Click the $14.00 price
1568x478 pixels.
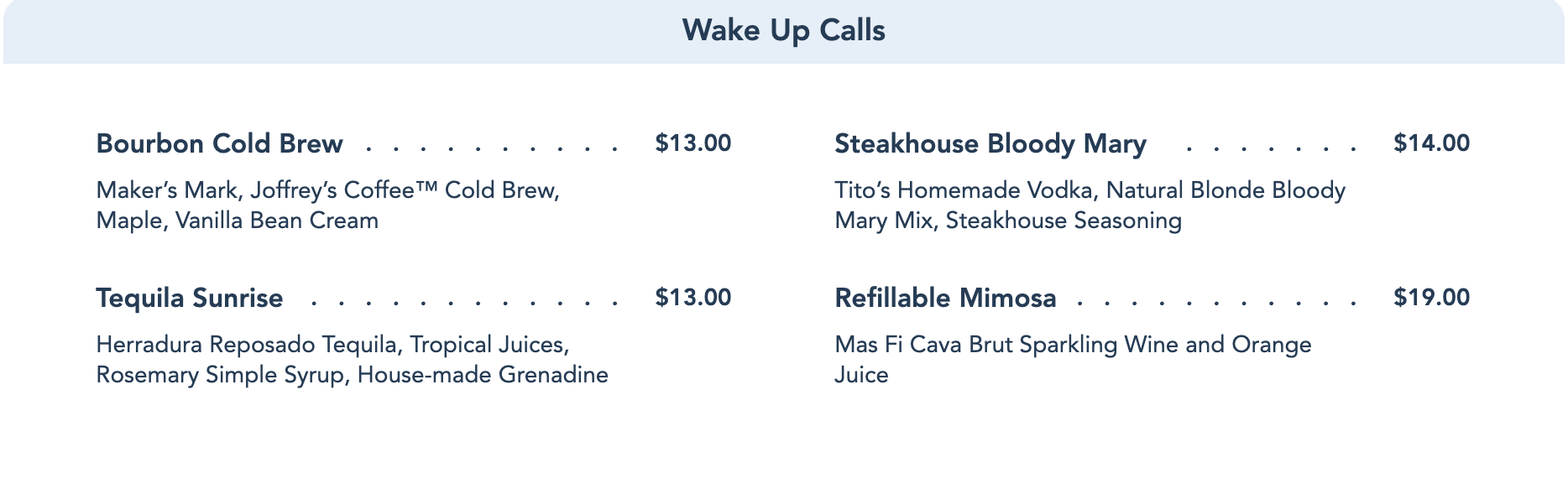point(1431,143)
